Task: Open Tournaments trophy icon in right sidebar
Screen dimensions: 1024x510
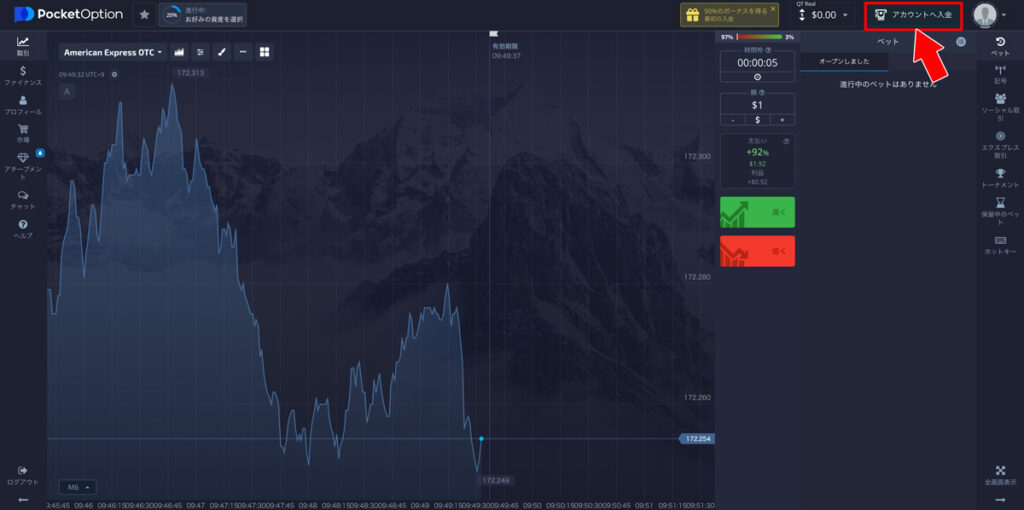Action: coord(1000,178)
